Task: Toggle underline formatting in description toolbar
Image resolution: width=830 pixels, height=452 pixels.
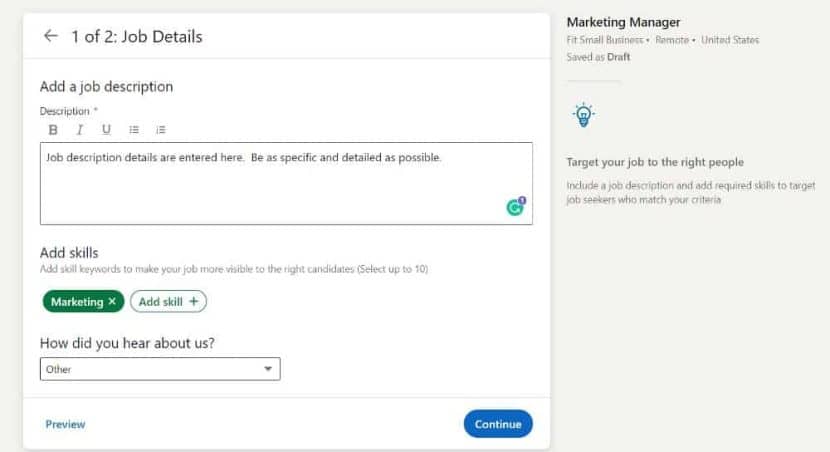Action: [x=106, y=130]
